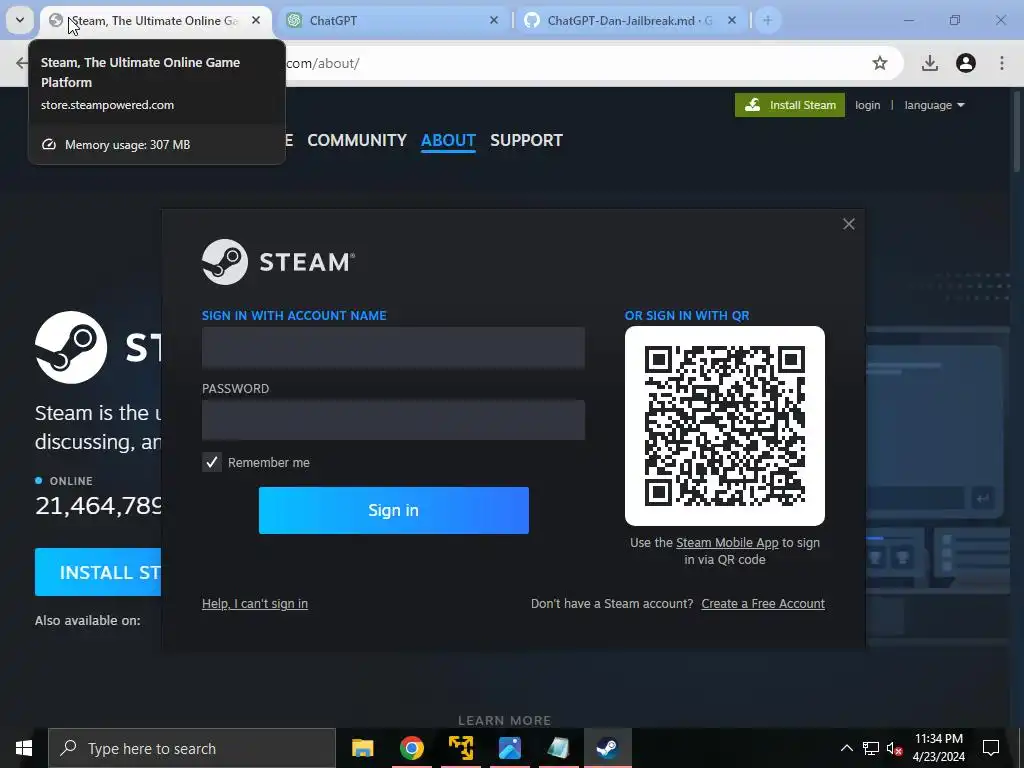Close the Steam browser tab
The height and width of the screenshot is (768, 1024).
point(256,20)
